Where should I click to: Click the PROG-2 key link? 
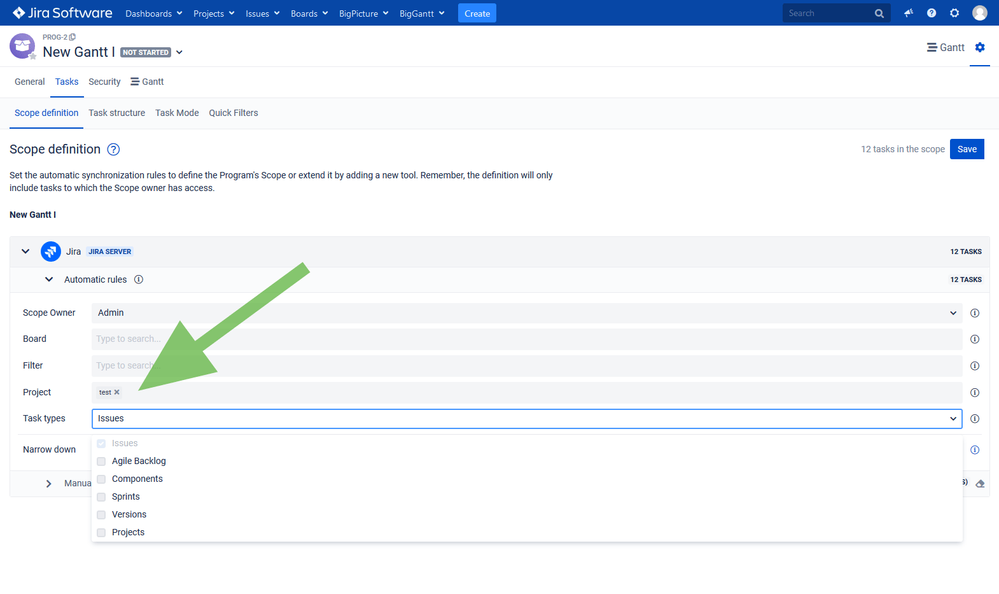point(55,37)
